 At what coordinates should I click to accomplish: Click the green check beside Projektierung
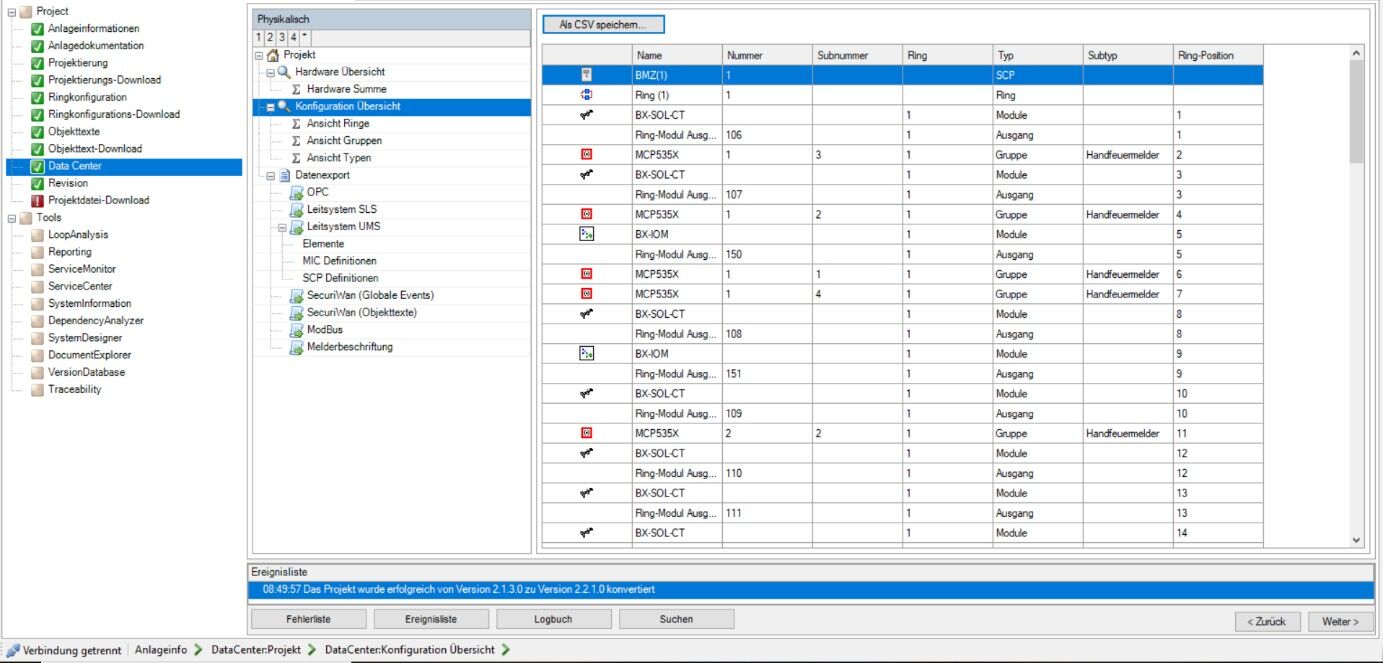[x=38, y=63]
